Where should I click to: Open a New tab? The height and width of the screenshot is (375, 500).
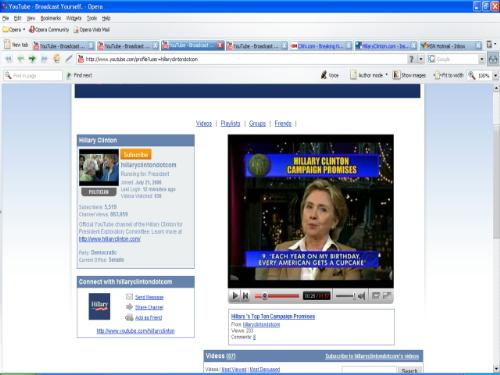[x=16, y=44]
